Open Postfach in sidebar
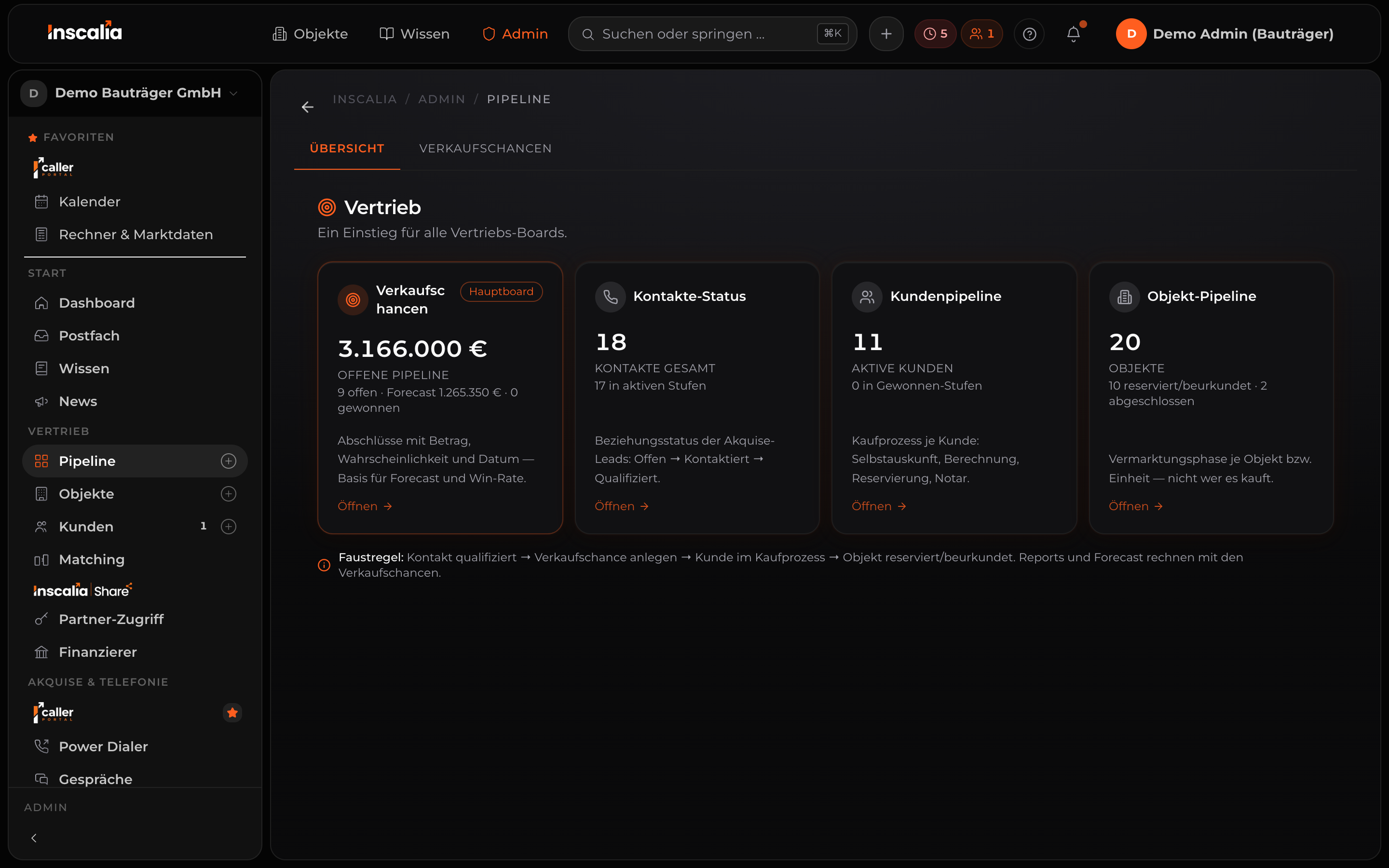 coord(135,335)
